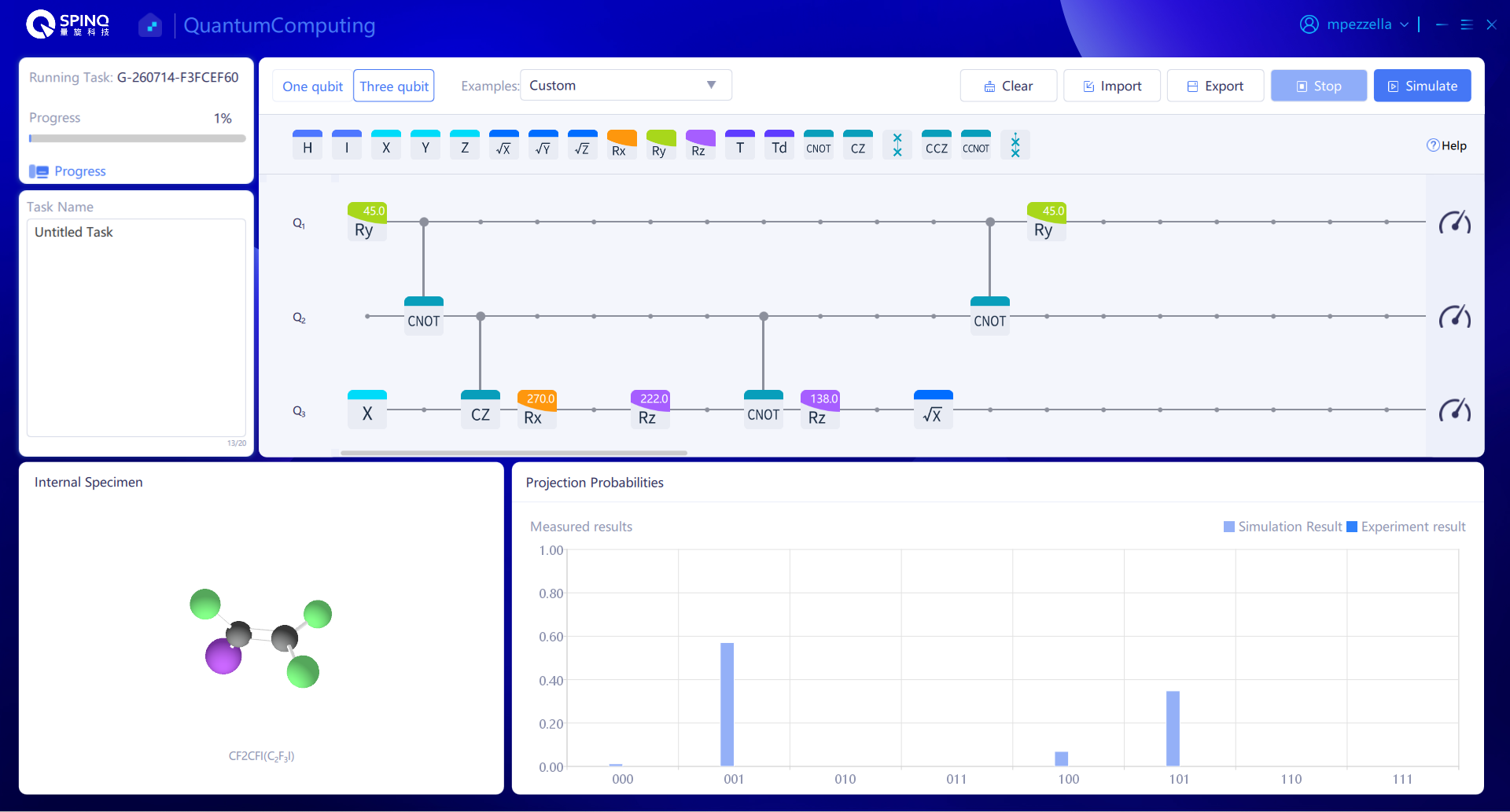Viewport: 1510px width, 812px height.
Task: Click the circuit horizontal scrollbar
Action: tap(514, 453)
